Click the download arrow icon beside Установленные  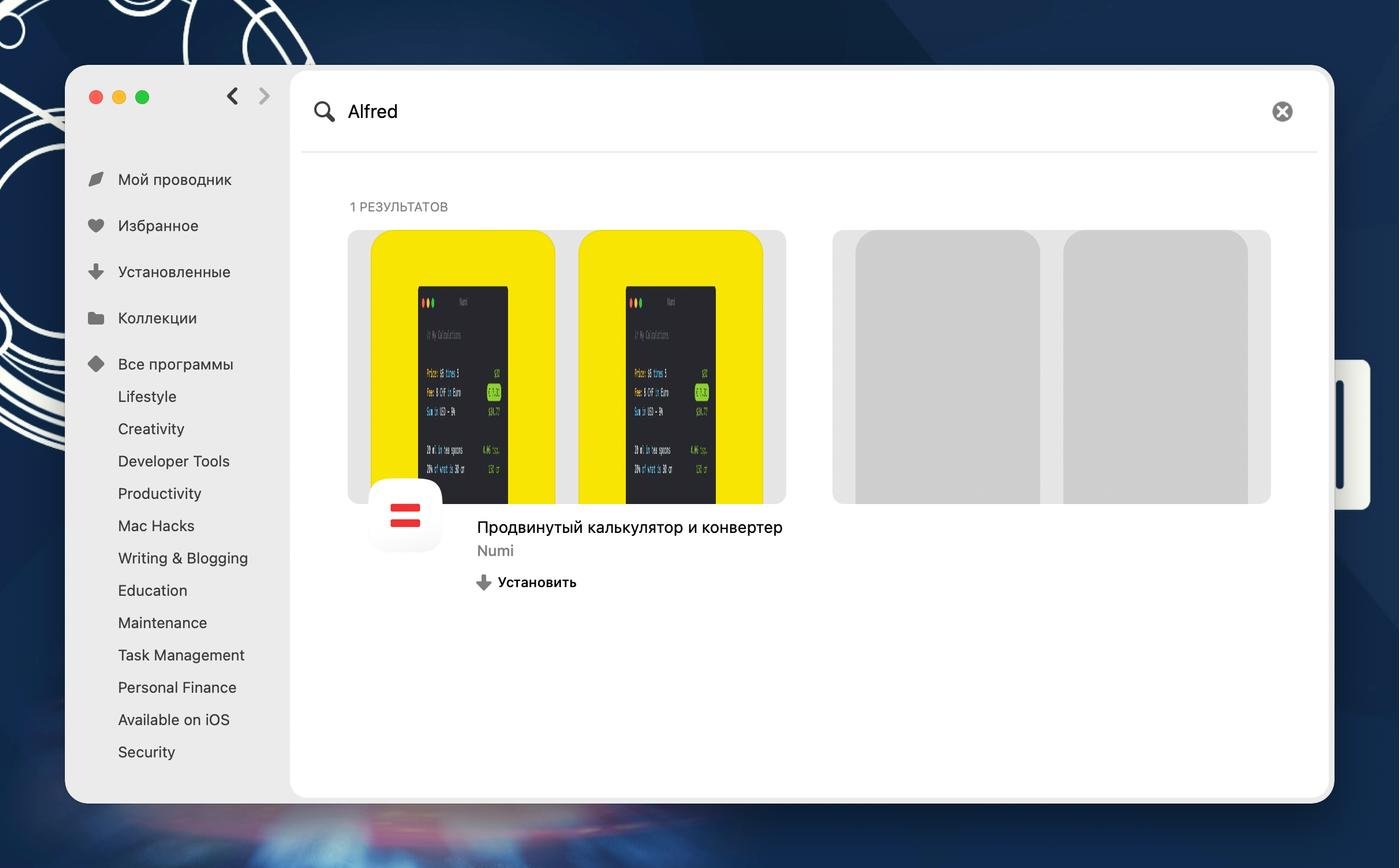(96, 272)
